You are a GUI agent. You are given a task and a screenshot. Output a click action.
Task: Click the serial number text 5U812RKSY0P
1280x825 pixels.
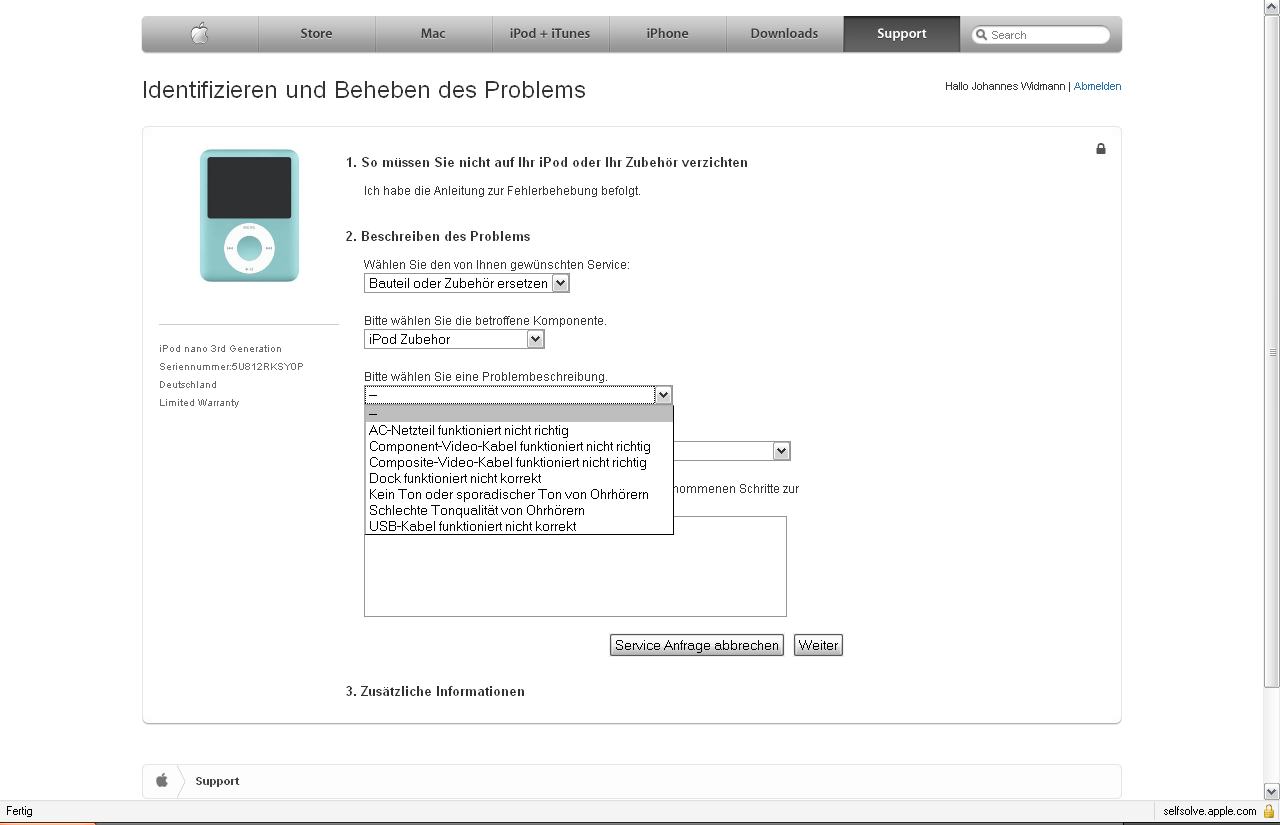pos(267,367)
